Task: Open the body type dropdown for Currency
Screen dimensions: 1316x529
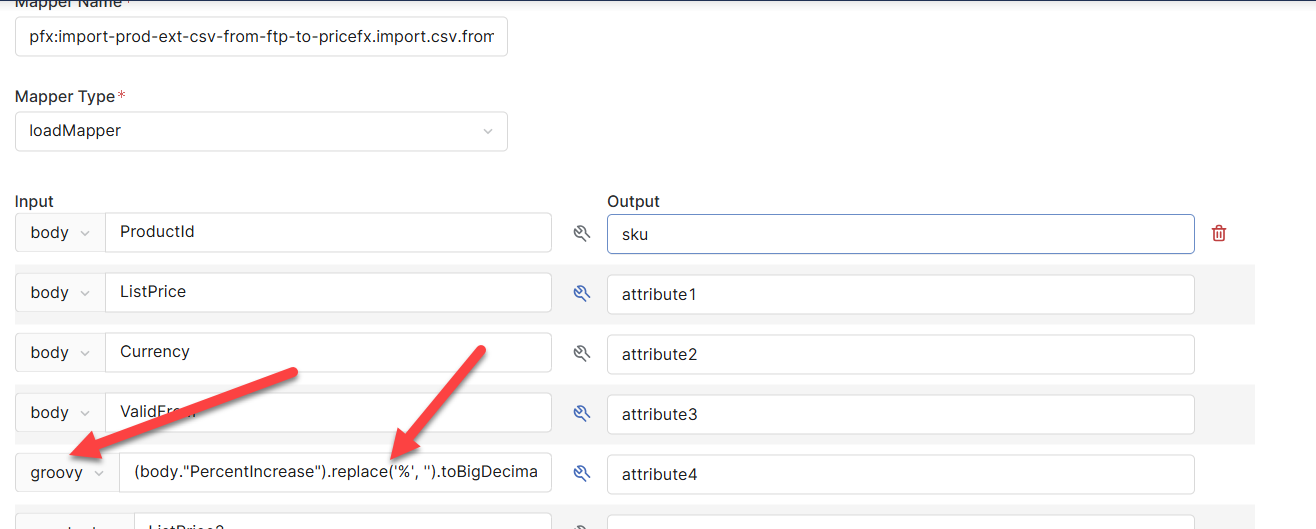Action: [x=59, y=353]
